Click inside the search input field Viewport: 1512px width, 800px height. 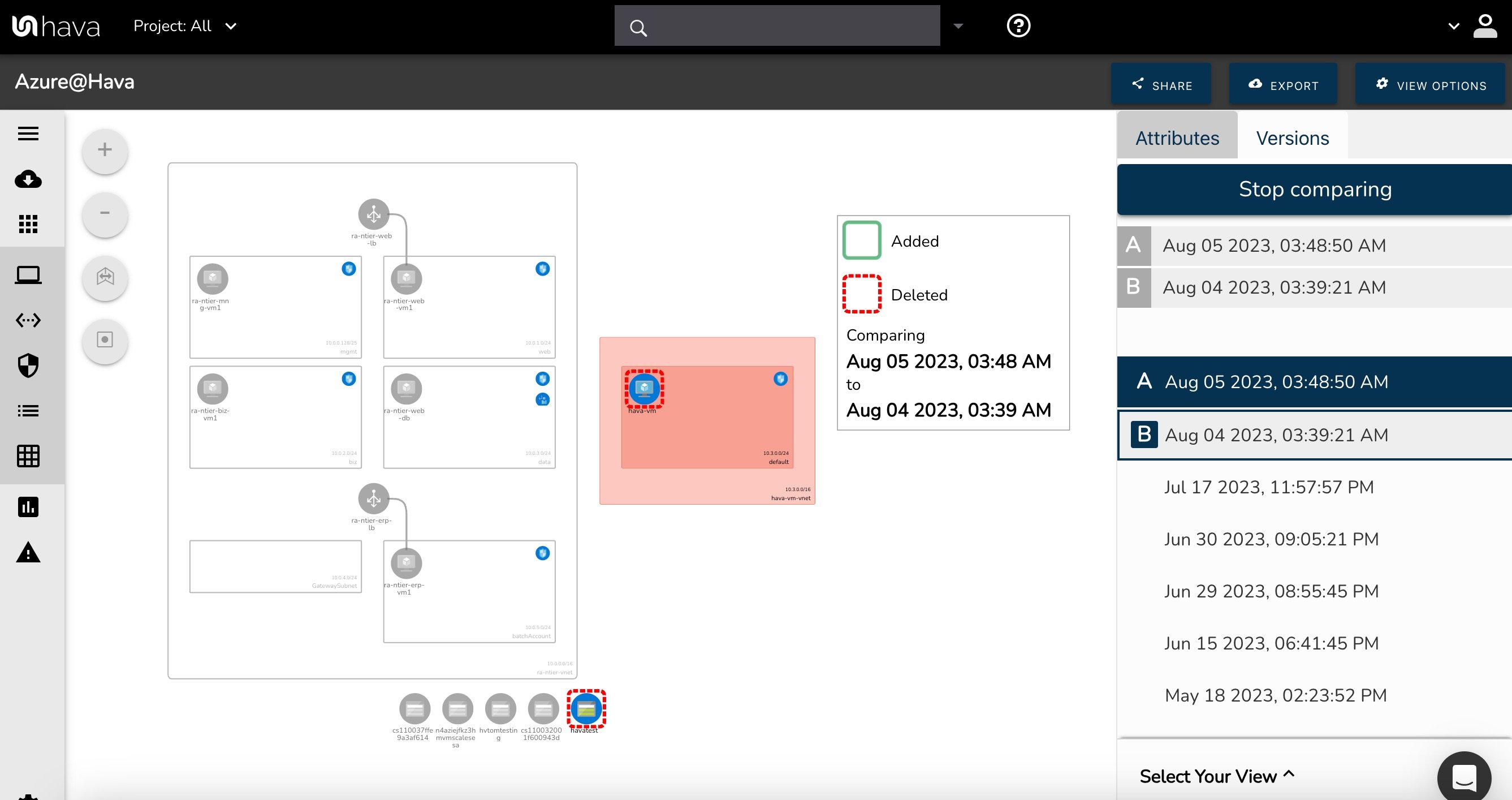[x=775, y=25]
